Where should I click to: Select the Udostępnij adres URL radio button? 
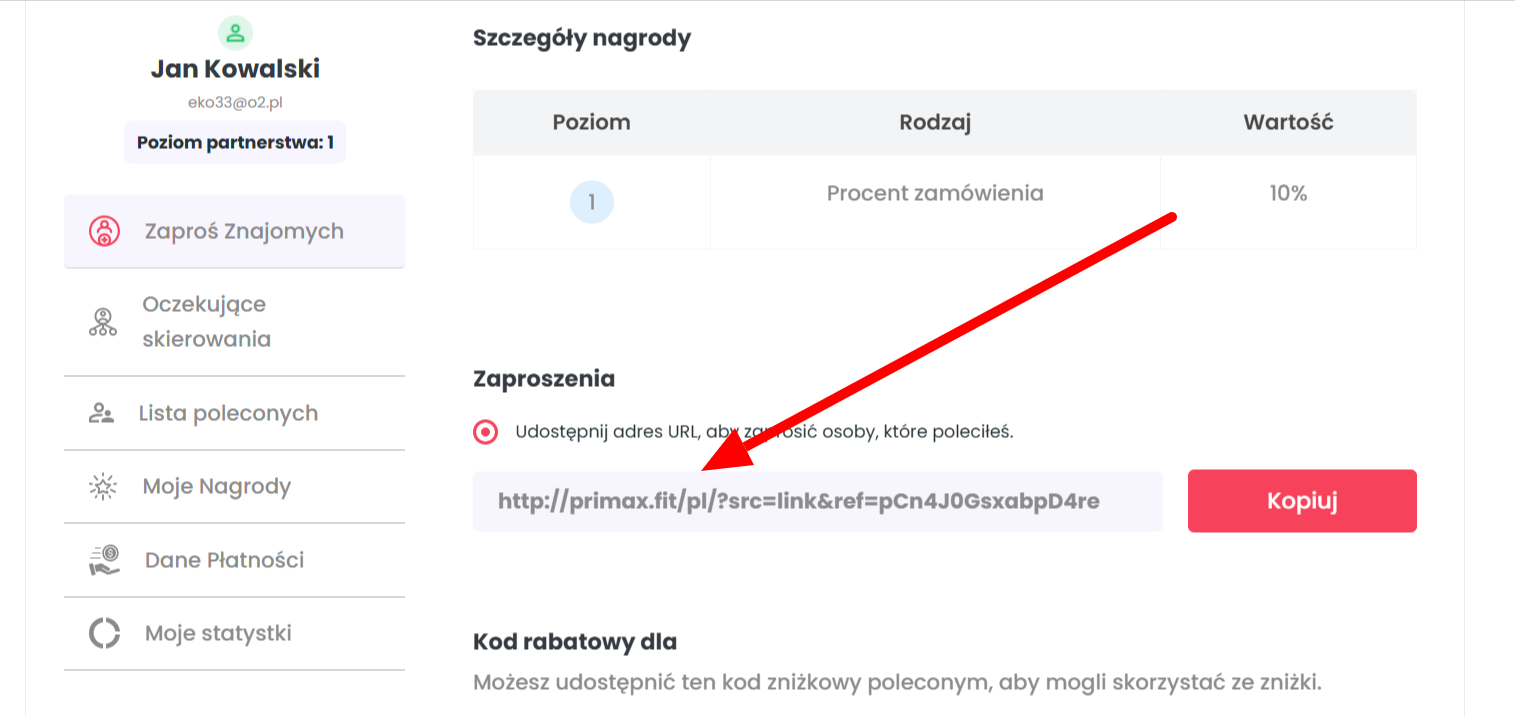coord(485,433)
